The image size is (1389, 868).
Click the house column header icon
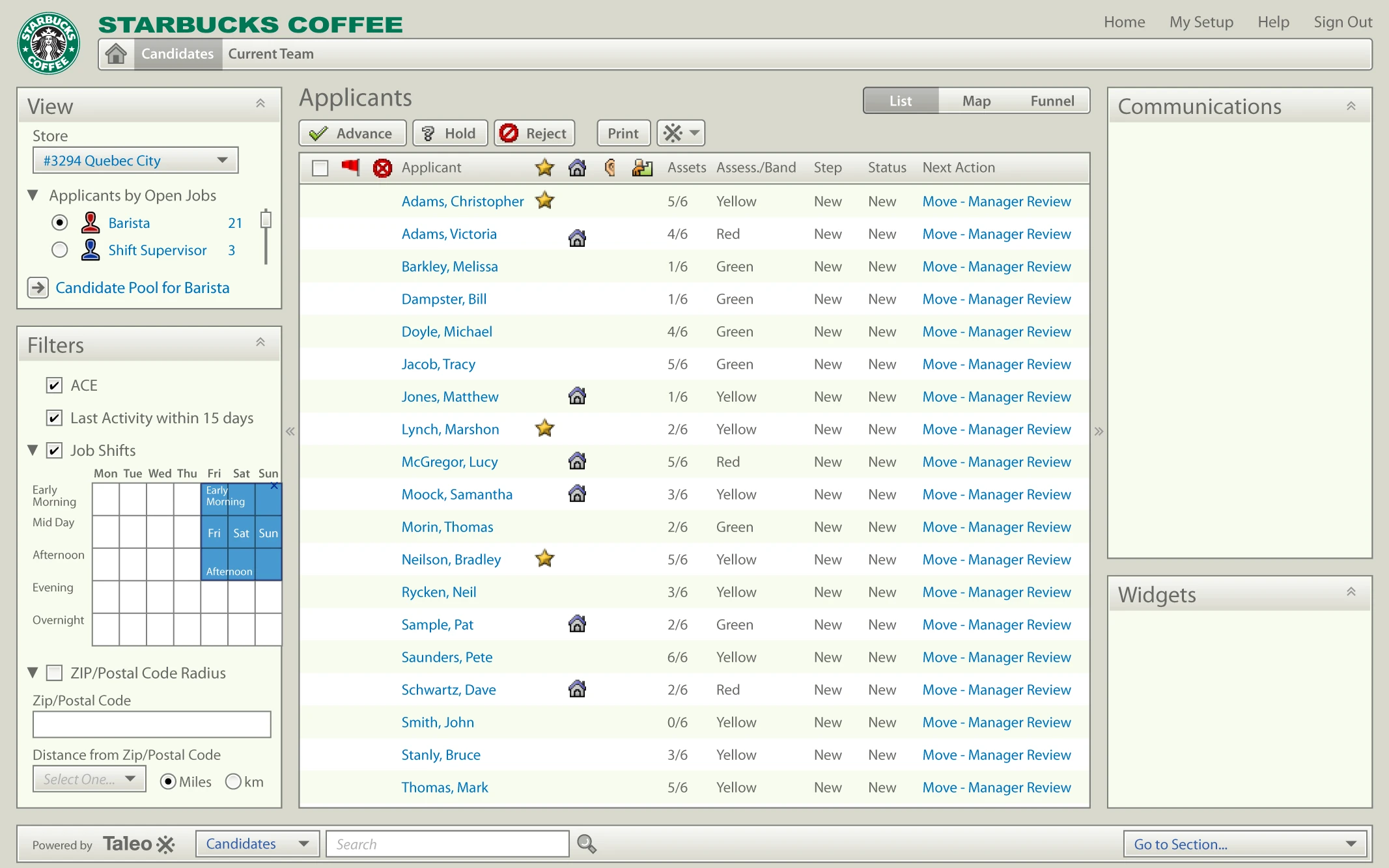pyautogui.click(x=577, y=168)
